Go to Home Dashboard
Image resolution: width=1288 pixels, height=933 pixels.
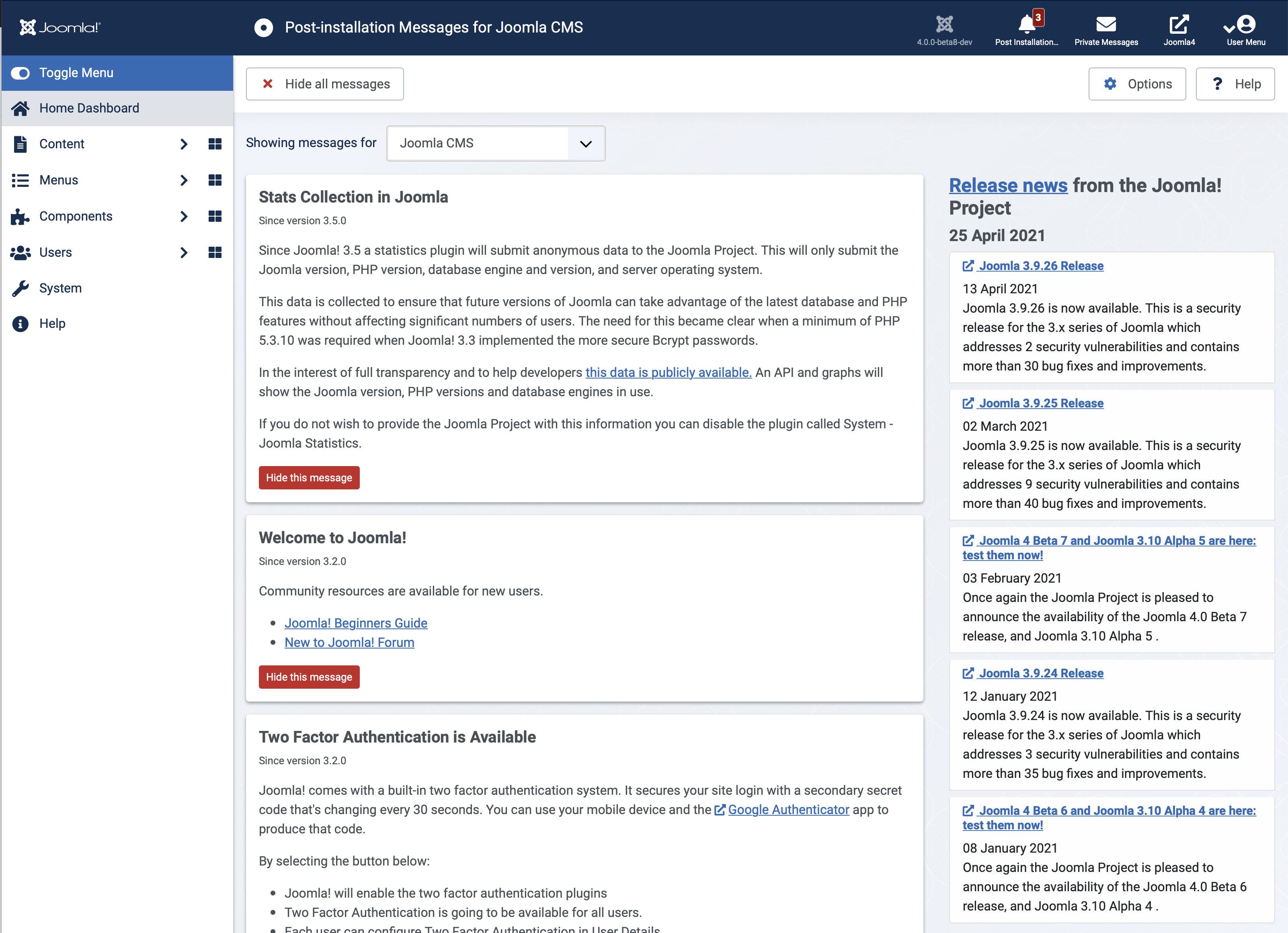click(117, 108)
